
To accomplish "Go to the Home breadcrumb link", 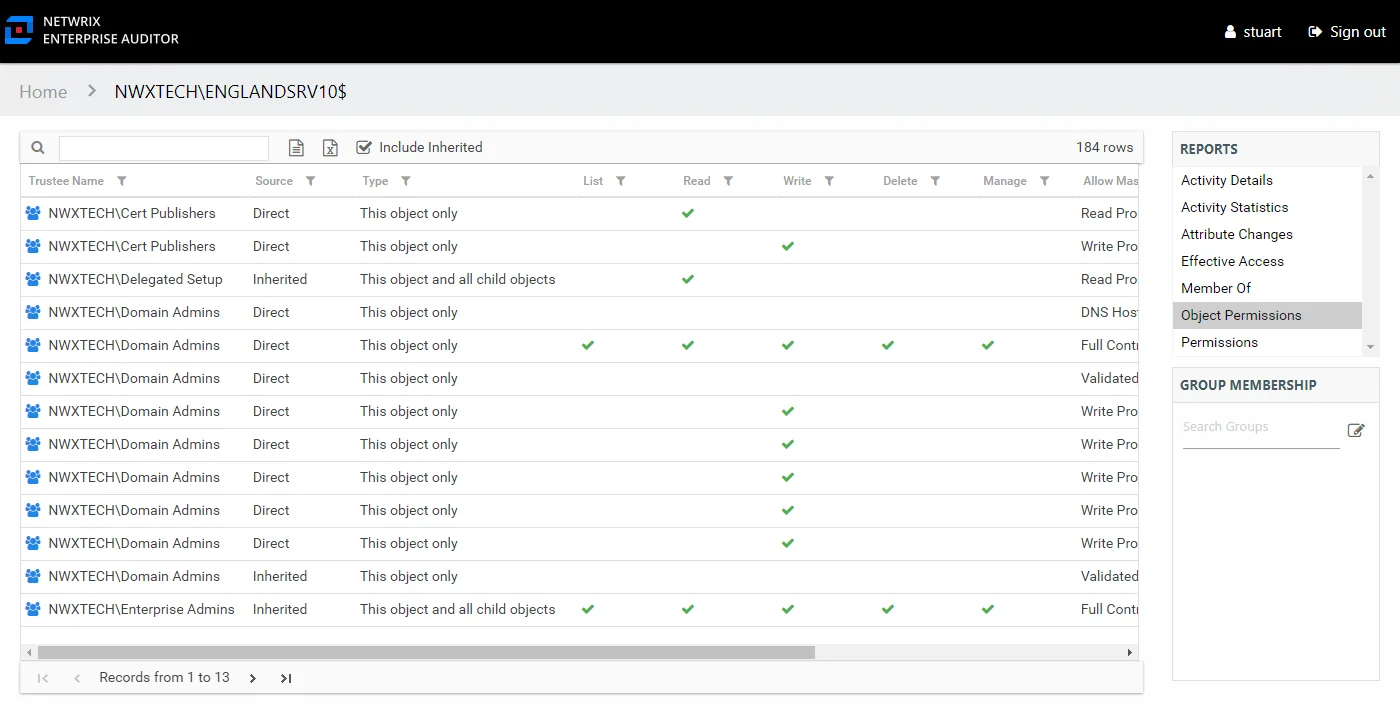I will (x=43, y=92).
